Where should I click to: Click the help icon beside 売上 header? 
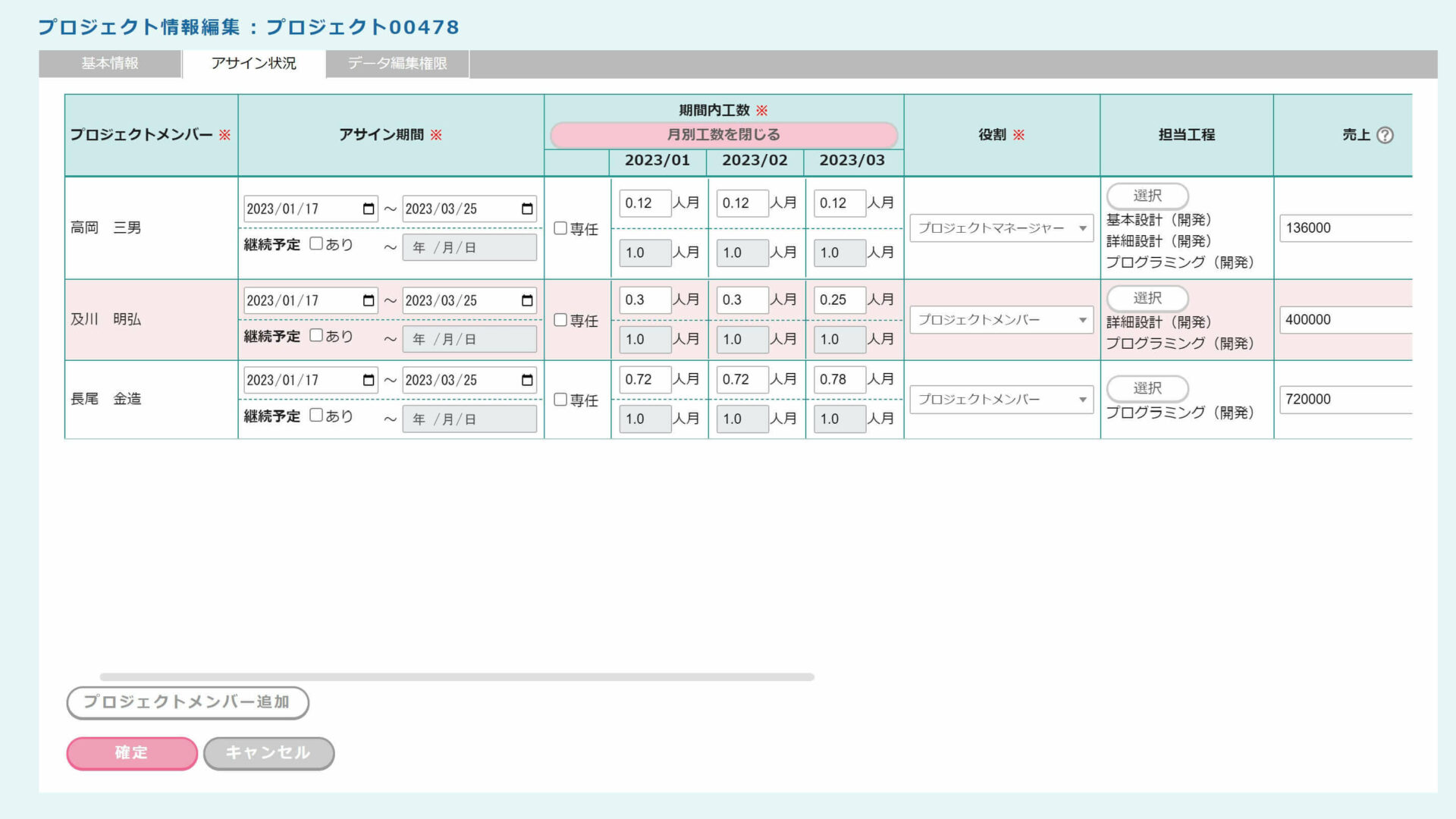(1385, 135)
